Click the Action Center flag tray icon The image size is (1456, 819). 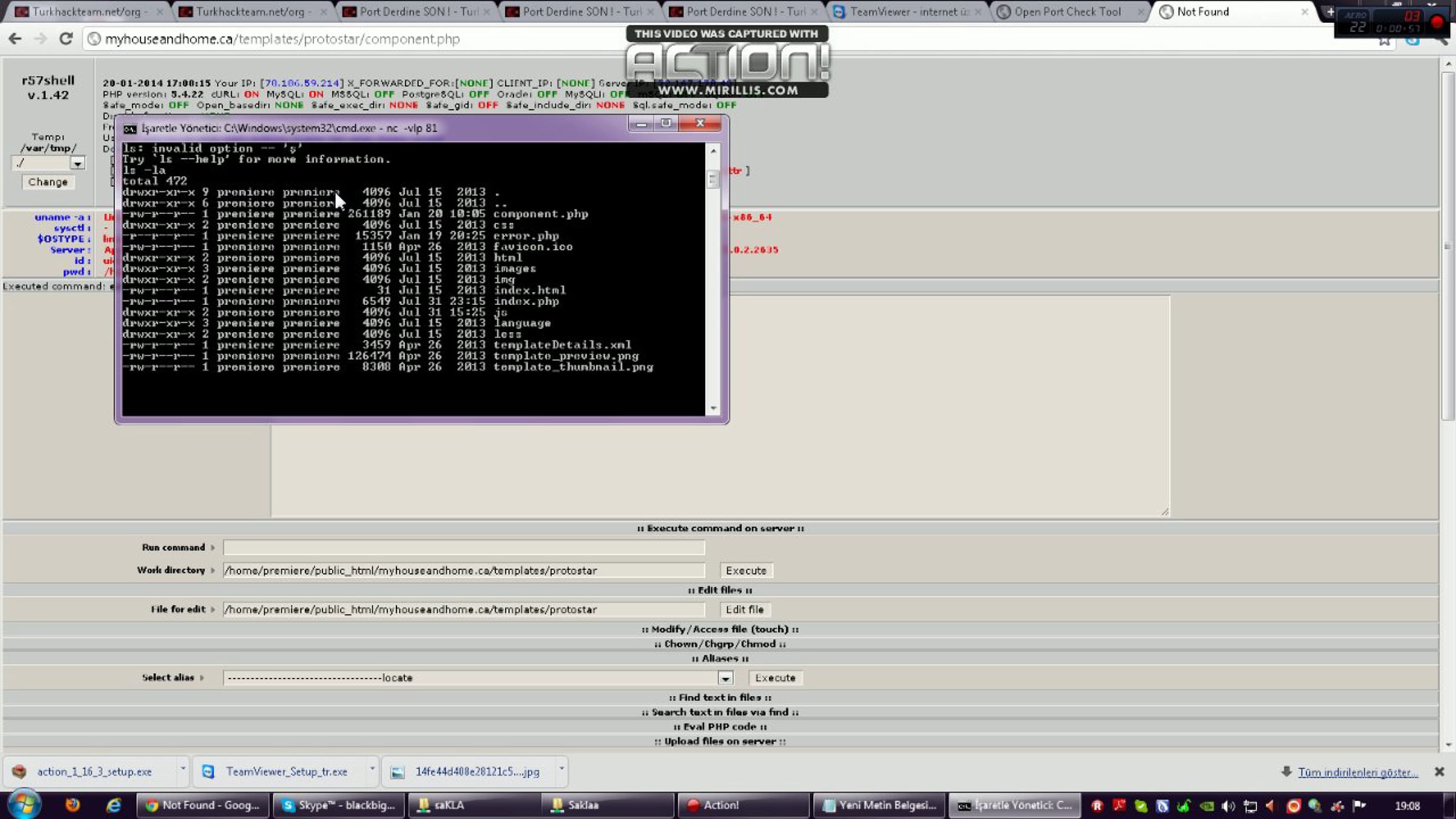click(1360, 806)
